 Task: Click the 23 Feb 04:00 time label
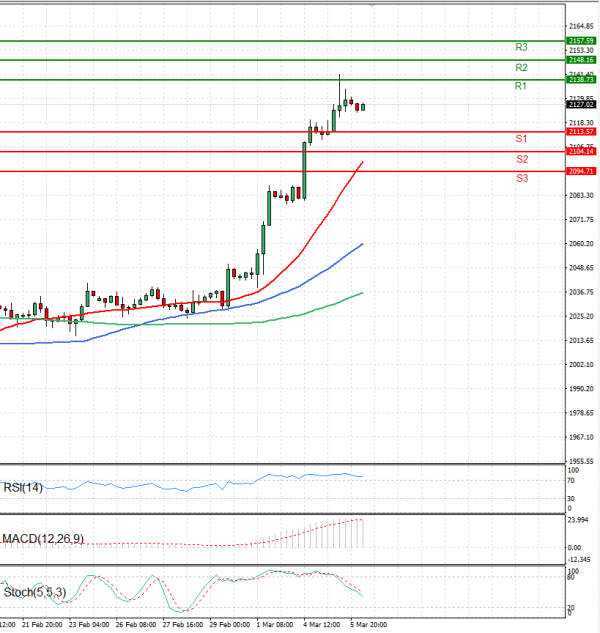[89, 625]
